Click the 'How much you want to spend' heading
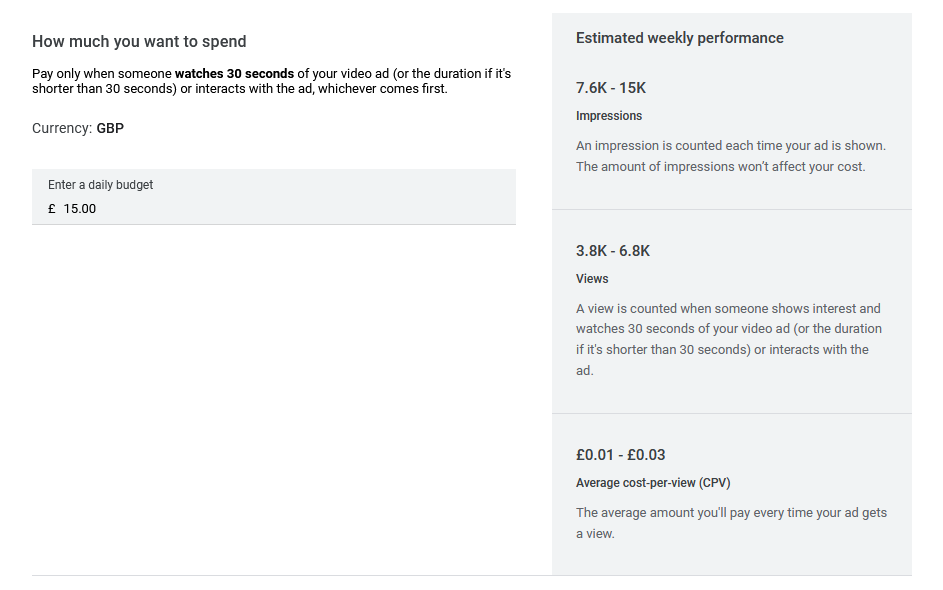 (x=139, y=41)
